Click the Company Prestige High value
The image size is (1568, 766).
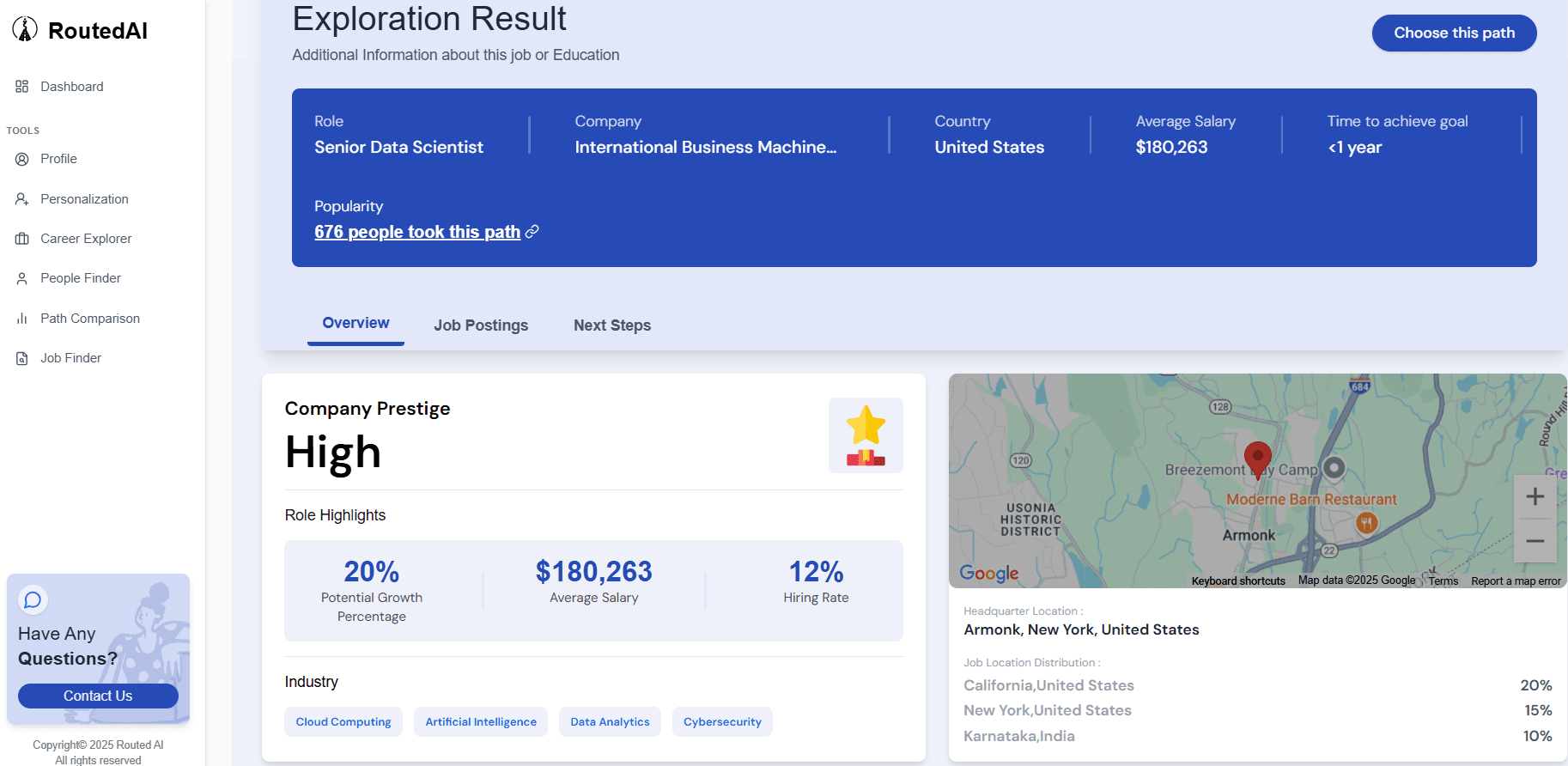point(333,453)
